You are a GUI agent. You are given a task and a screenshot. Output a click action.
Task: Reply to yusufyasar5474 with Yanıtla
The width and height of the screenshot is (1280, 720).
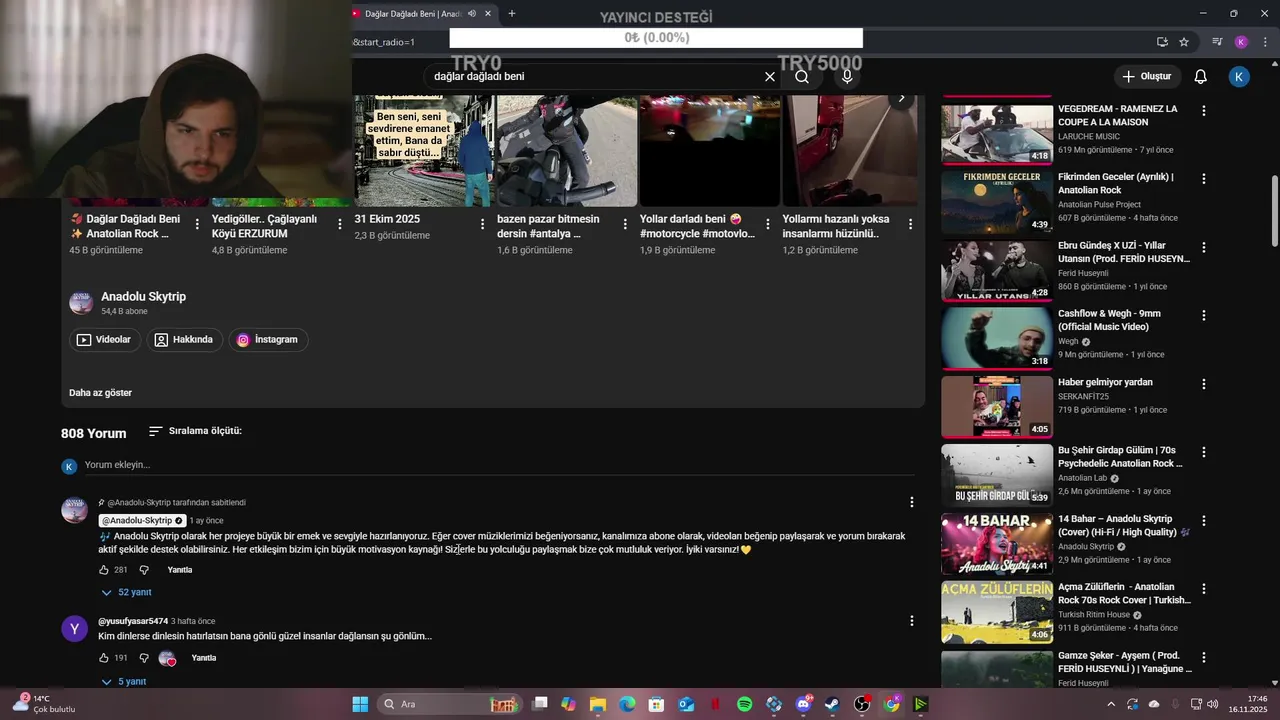click(x=204, y=658)
